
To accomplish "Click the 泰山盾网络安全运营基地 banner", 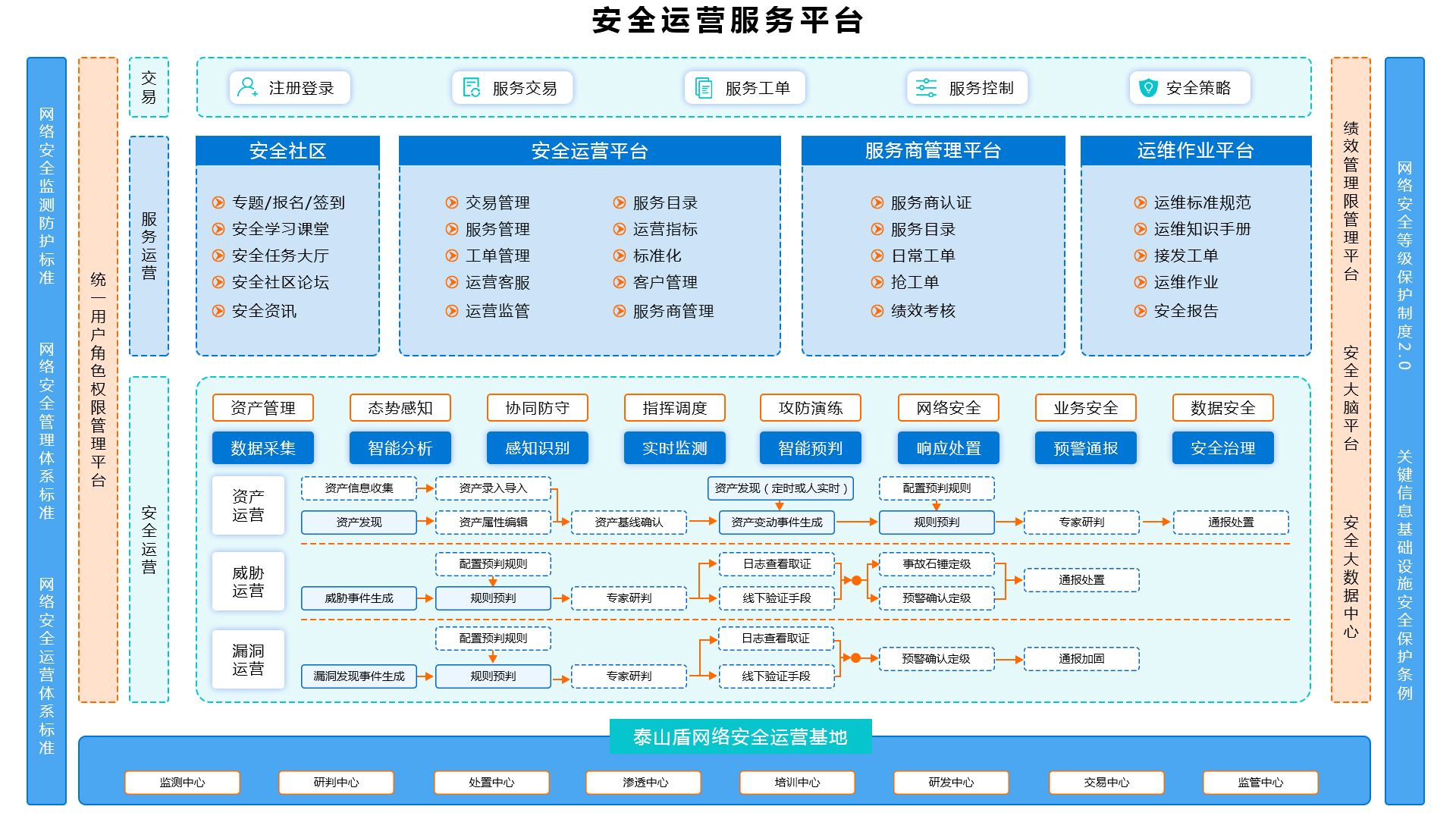I will coord(740,736).
